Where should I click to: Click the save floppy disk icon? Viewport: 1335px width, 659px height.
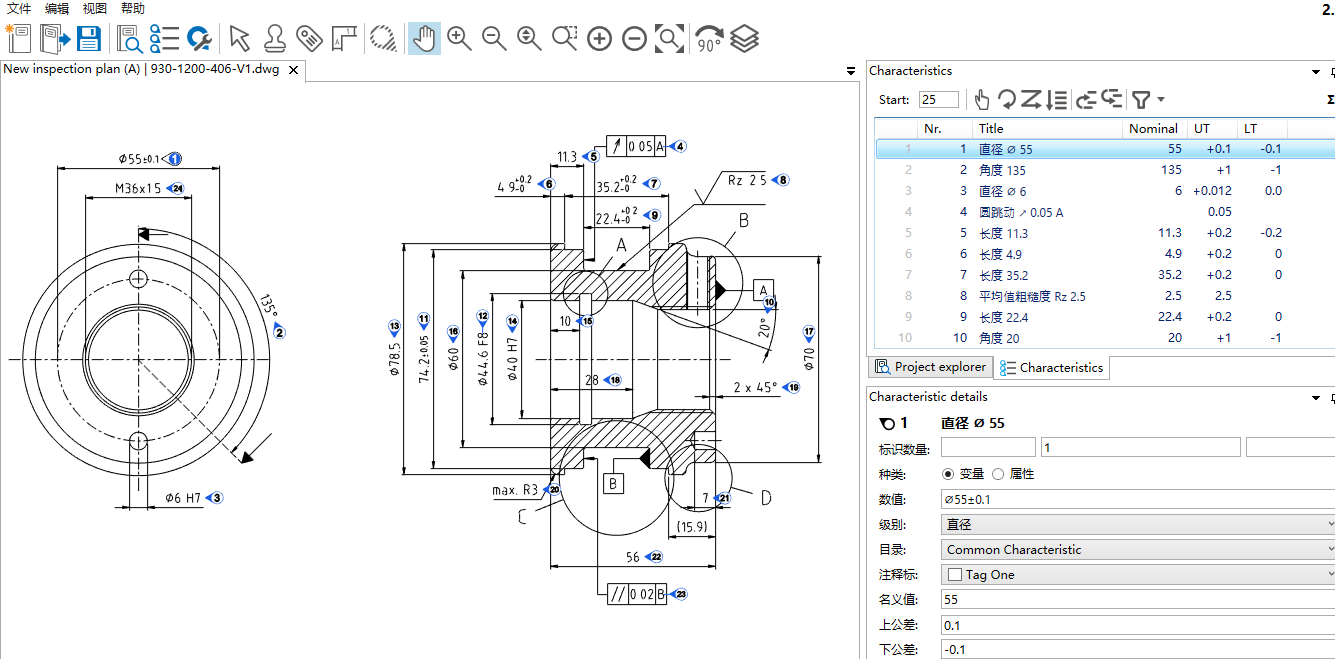tap(89, 39)
